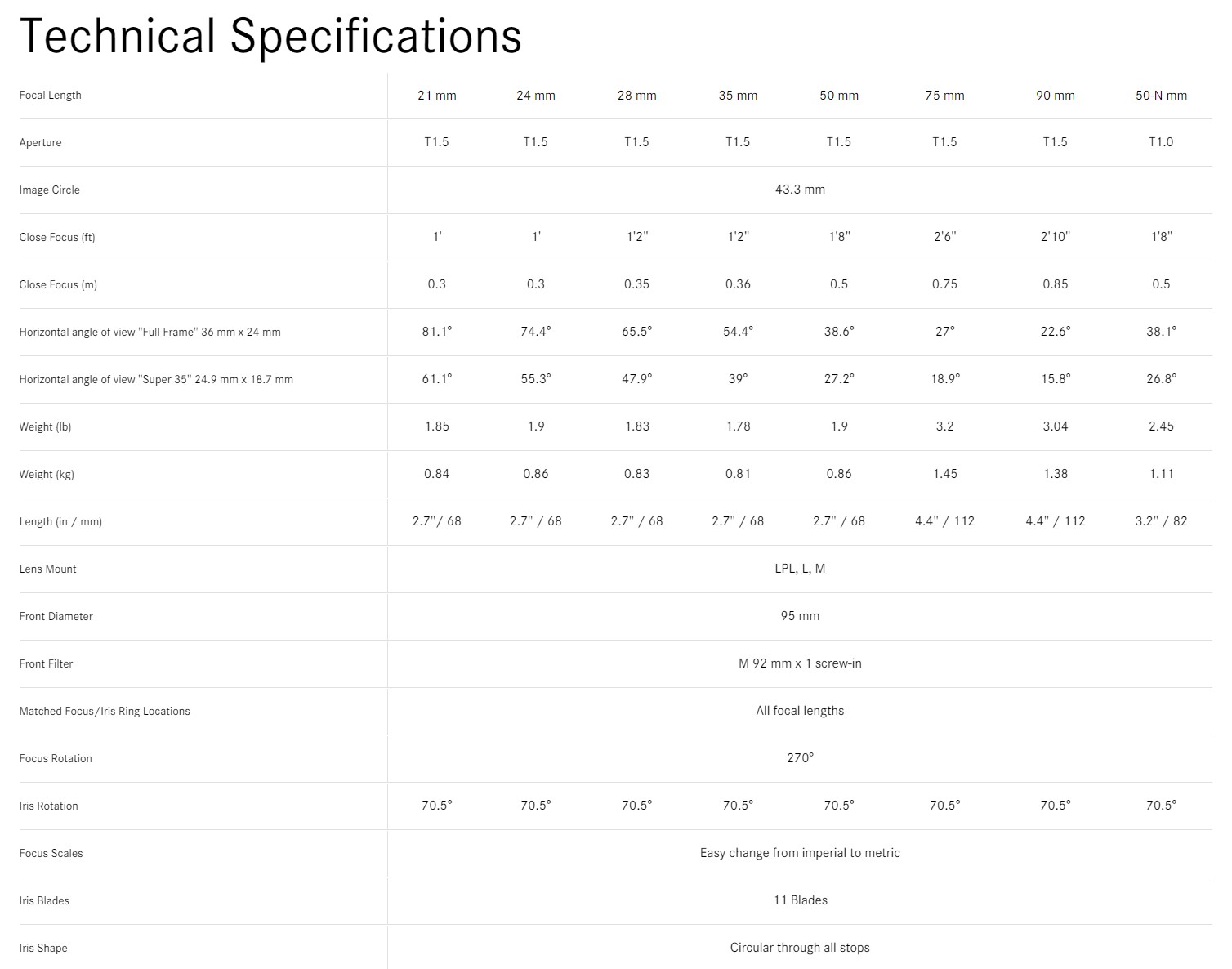
Task: Select the Super 35 angle of view label
Action: coord(156,380)
